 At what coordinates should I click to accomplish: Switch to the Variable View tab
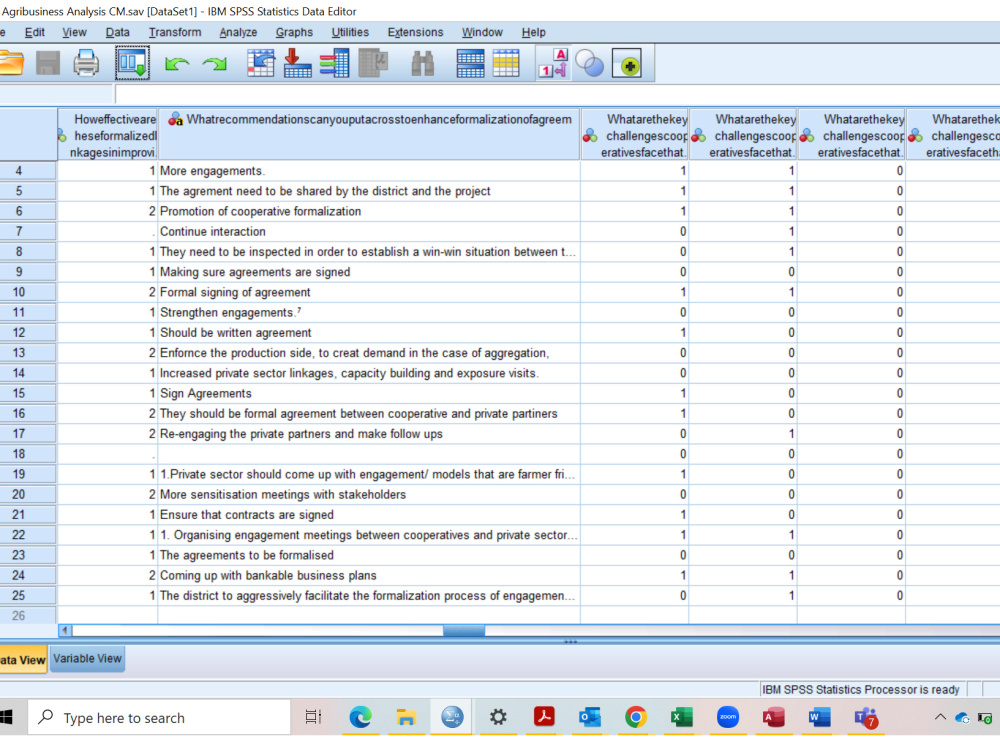click(87, 659)
